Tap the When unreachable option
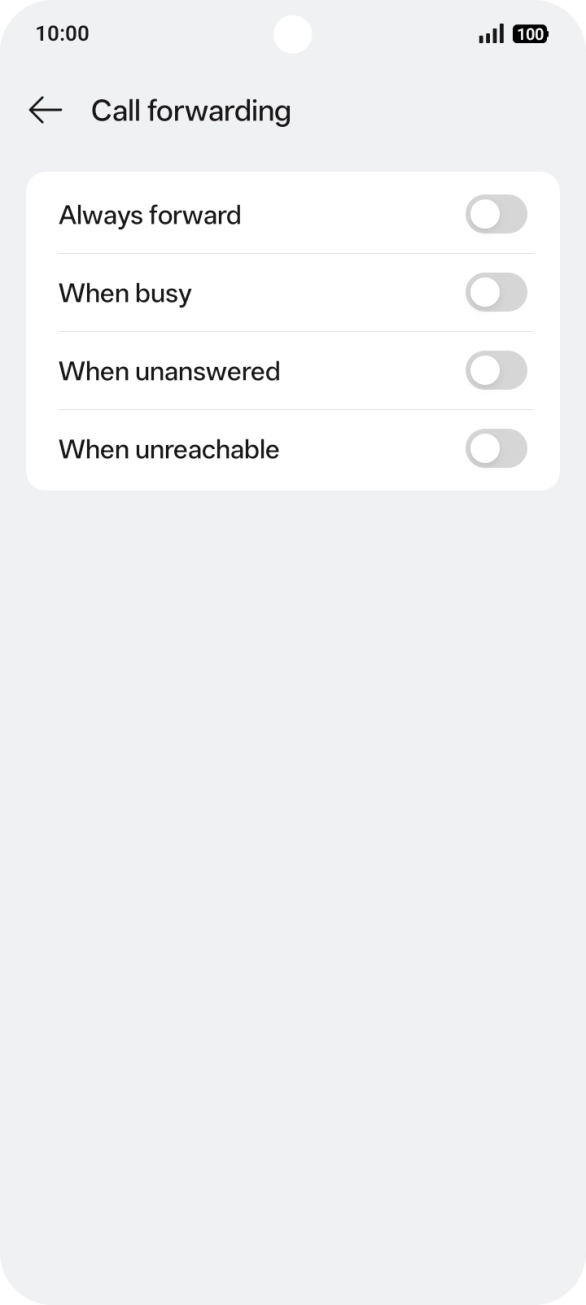This screenshot has height=1305, width=586. point(293,448)
